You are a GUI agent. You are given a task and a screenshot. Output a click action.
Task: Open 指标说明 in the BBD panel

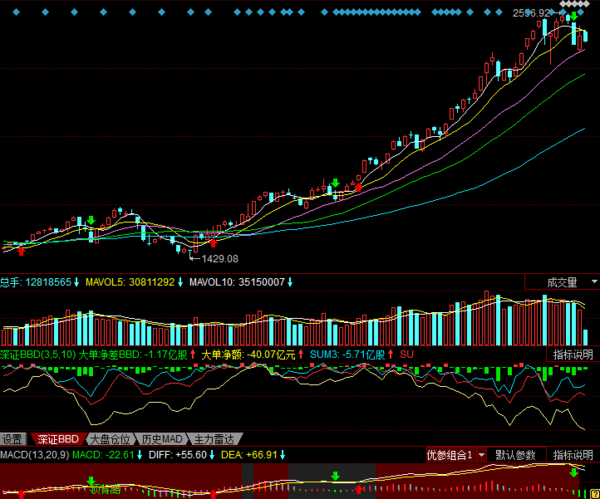pyautogui.click(x=573, y=354)
